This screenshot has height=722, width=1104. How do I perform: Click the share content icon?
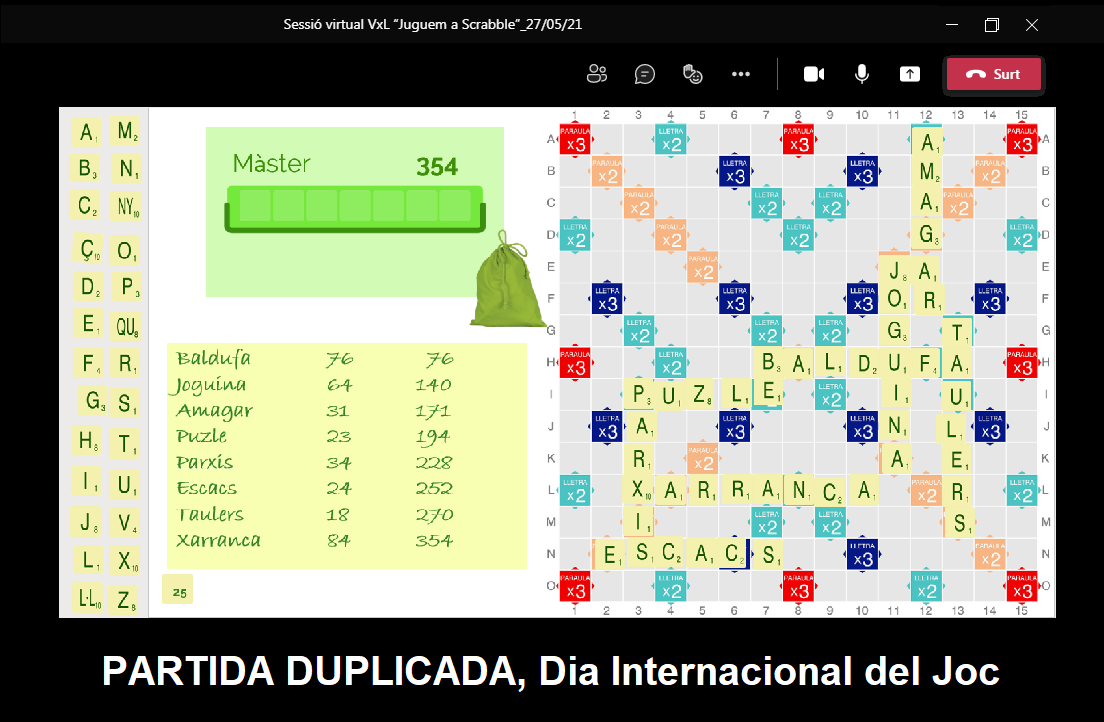click(x=909, y=74)
